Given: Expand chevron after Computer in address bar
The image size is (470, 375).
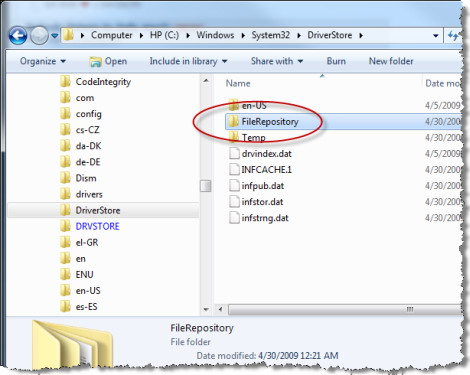Looking at the screenshot, I should (x=141, y=35).
